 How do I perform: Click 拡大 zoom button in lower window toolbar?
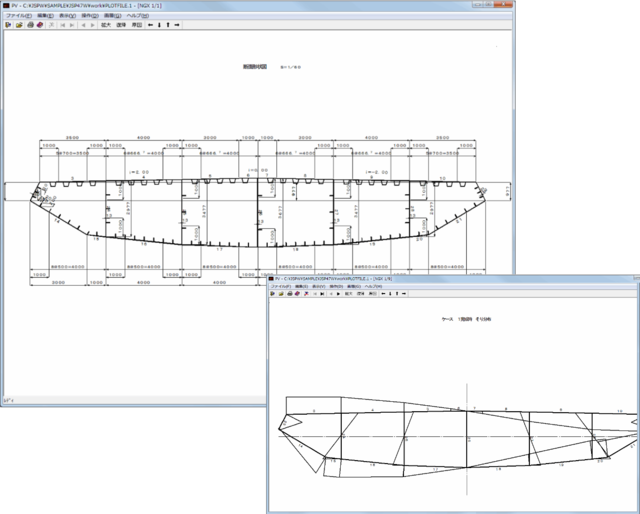(x=347, y=294)
